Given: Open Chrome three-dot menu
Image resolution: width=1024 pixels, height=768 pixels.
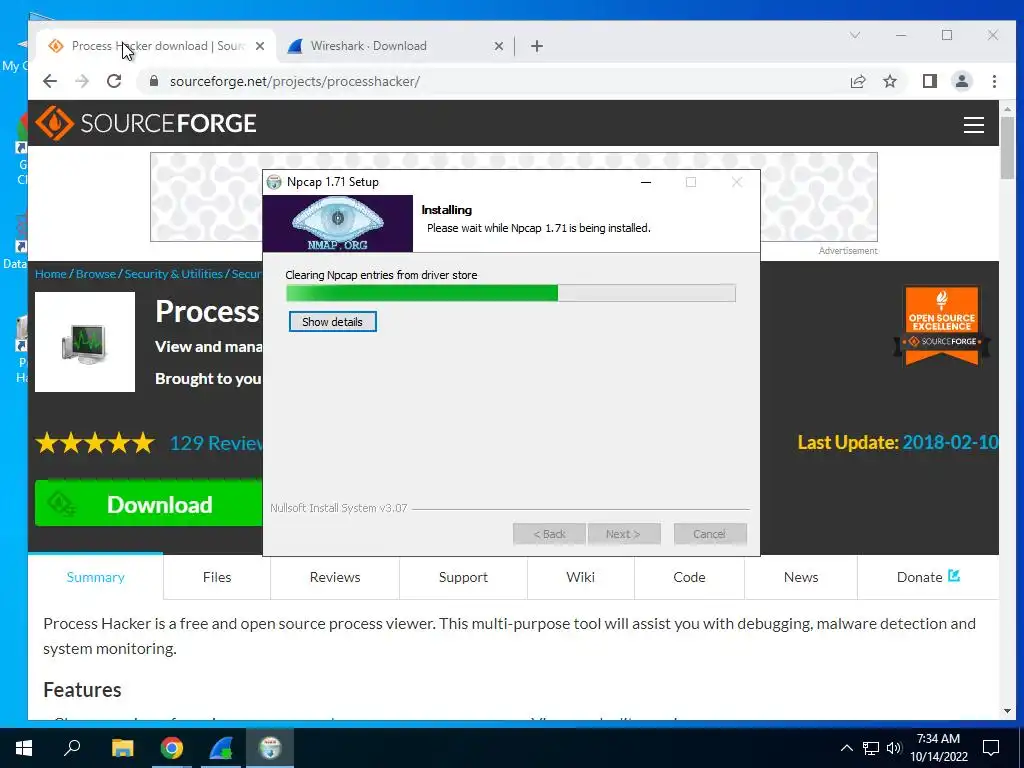Looking at the screenshot, I should coord(994,81).
